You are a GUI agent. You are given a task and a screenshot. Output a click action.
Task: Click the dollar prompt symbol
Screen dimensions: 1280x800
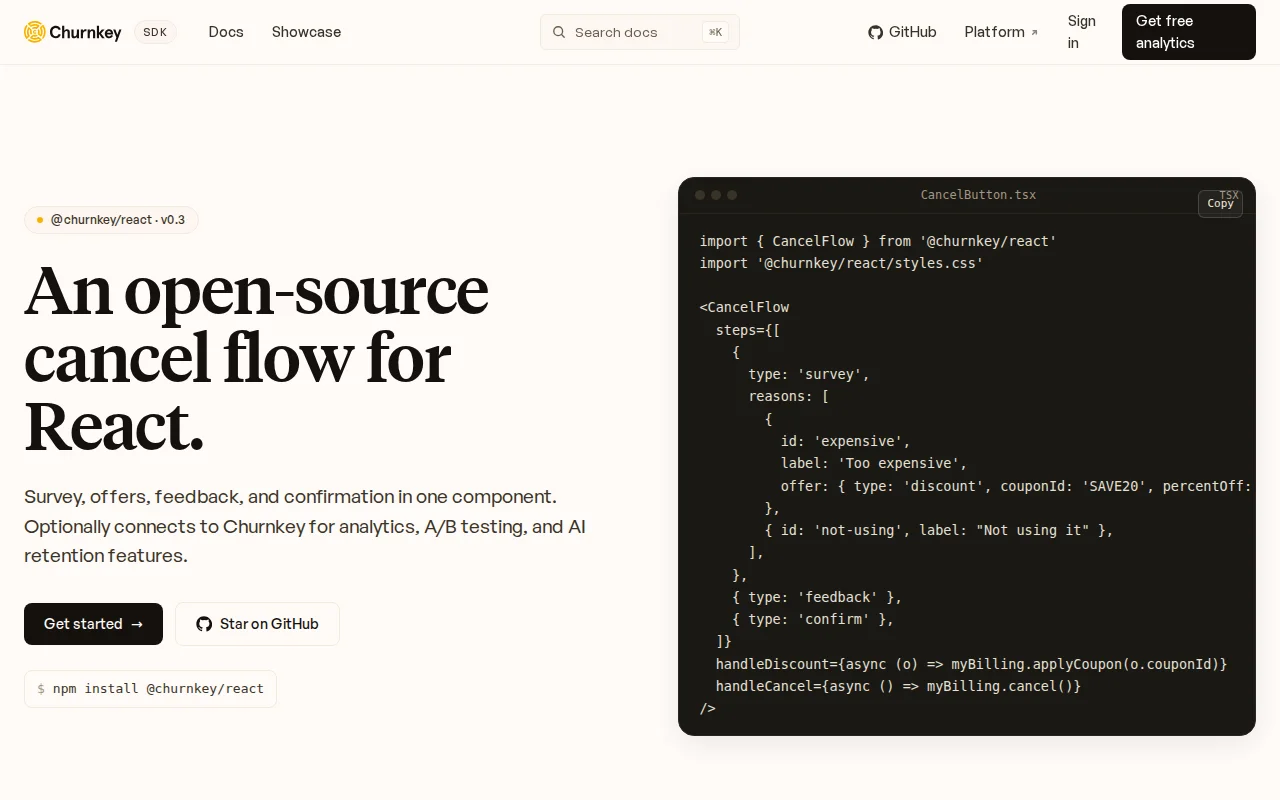coord(41,689)
